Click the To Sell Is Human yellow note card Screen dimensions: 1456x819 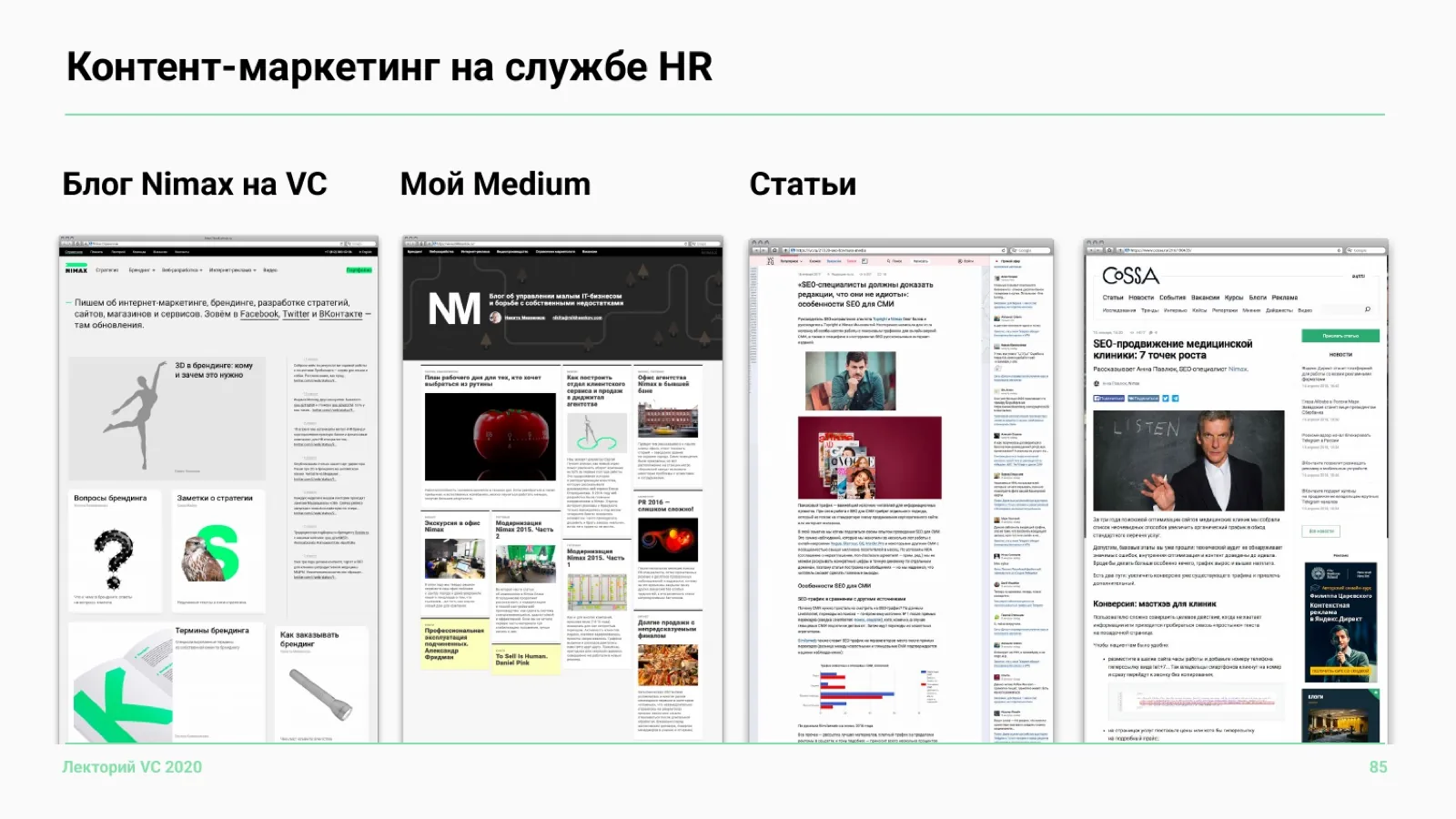tap(526, 658)
